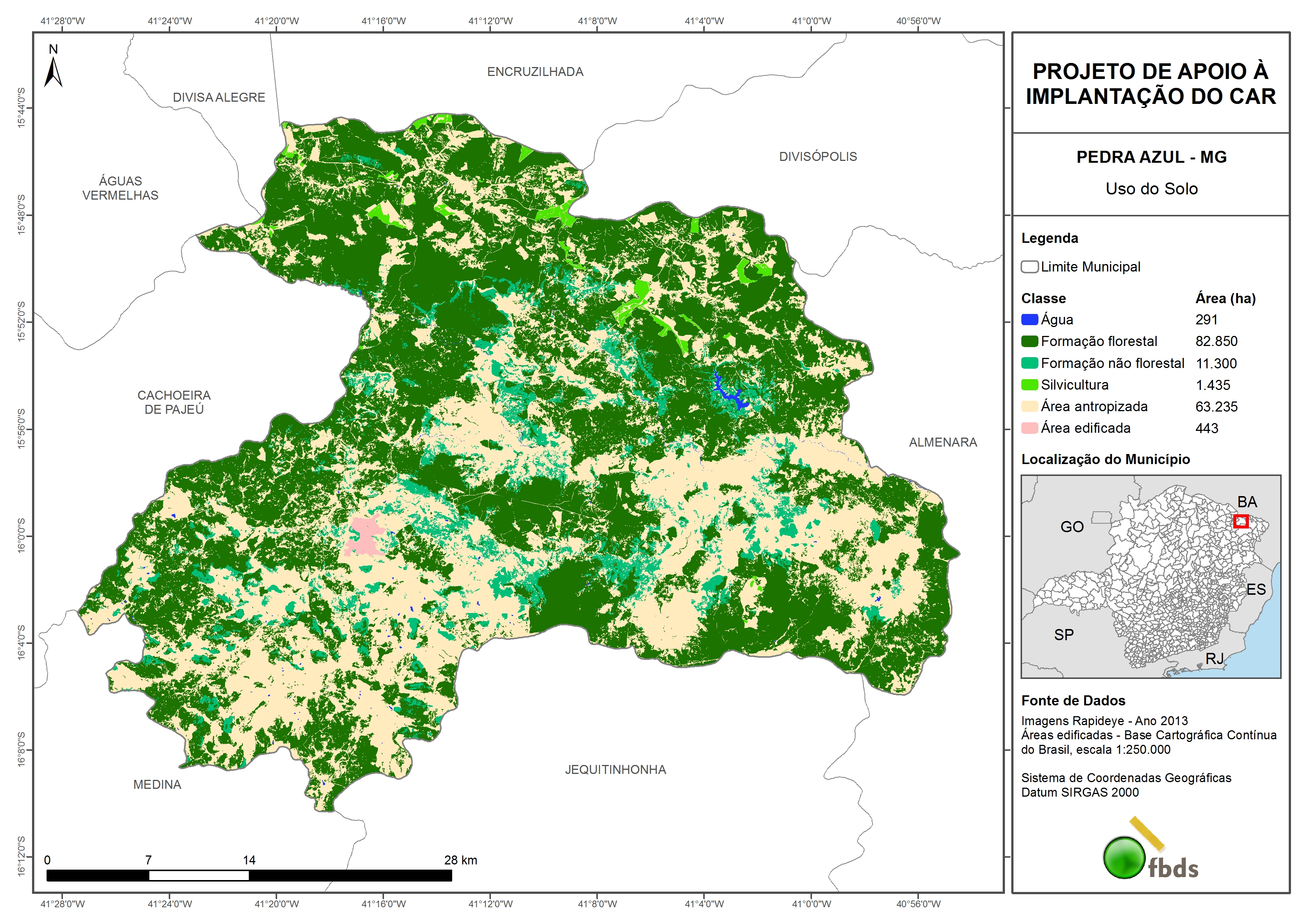Click the Água blue legend swatch
The height and width of the screenshot is (924, 1307).
(1029, 320)
